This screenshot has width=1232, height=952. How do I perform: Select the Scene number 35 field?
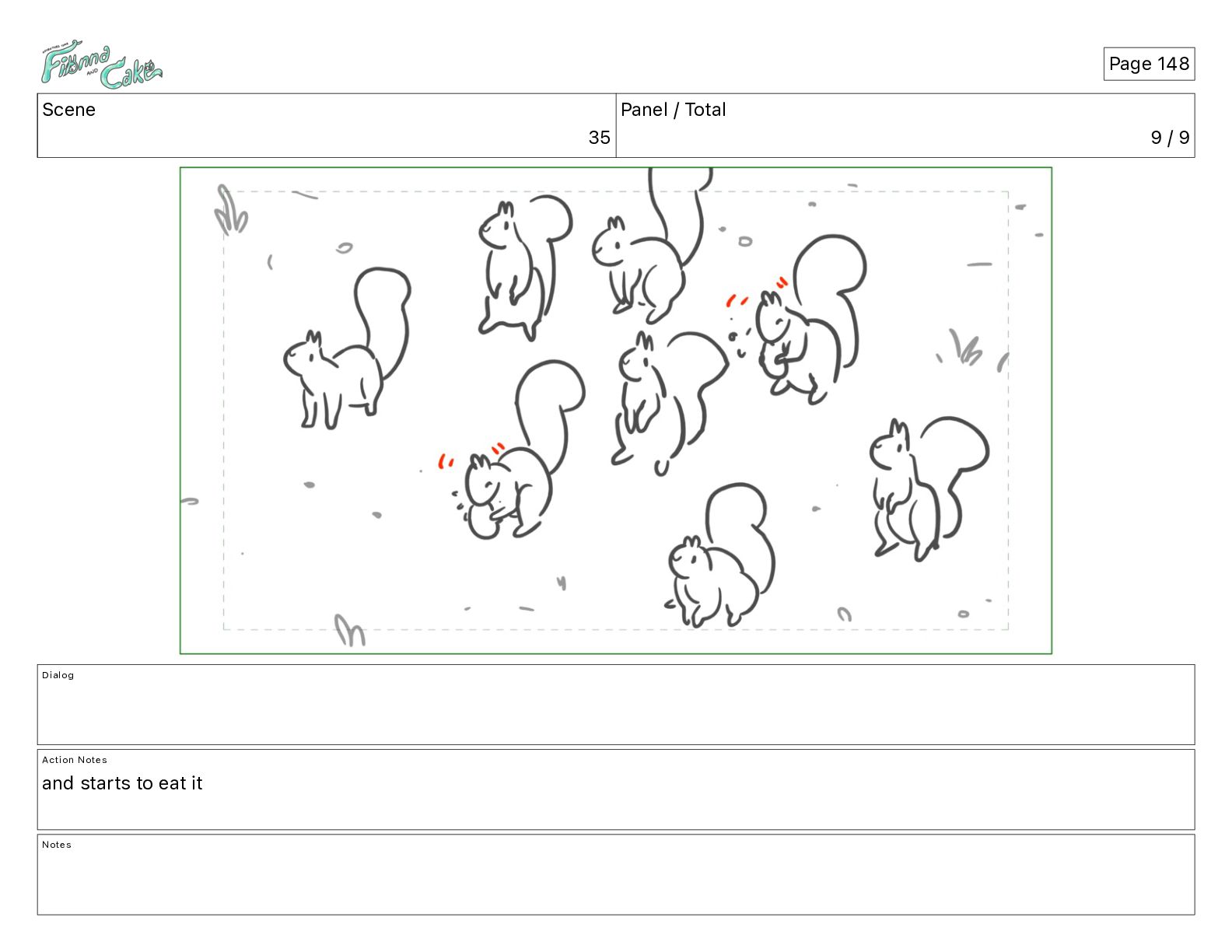pos(327,125)
